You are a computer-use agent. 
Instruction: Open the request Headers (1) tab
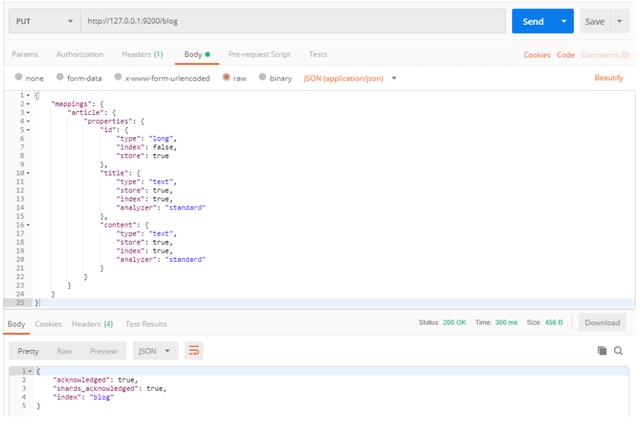[x=142, y=54]
